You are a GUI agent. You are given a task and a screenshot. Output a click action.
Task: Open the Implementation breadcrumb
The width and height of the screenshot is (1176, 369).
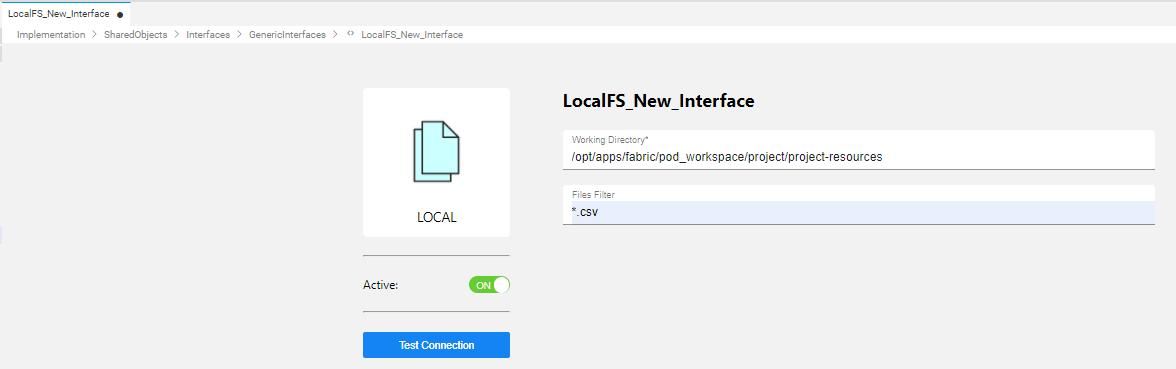(51, 34)
